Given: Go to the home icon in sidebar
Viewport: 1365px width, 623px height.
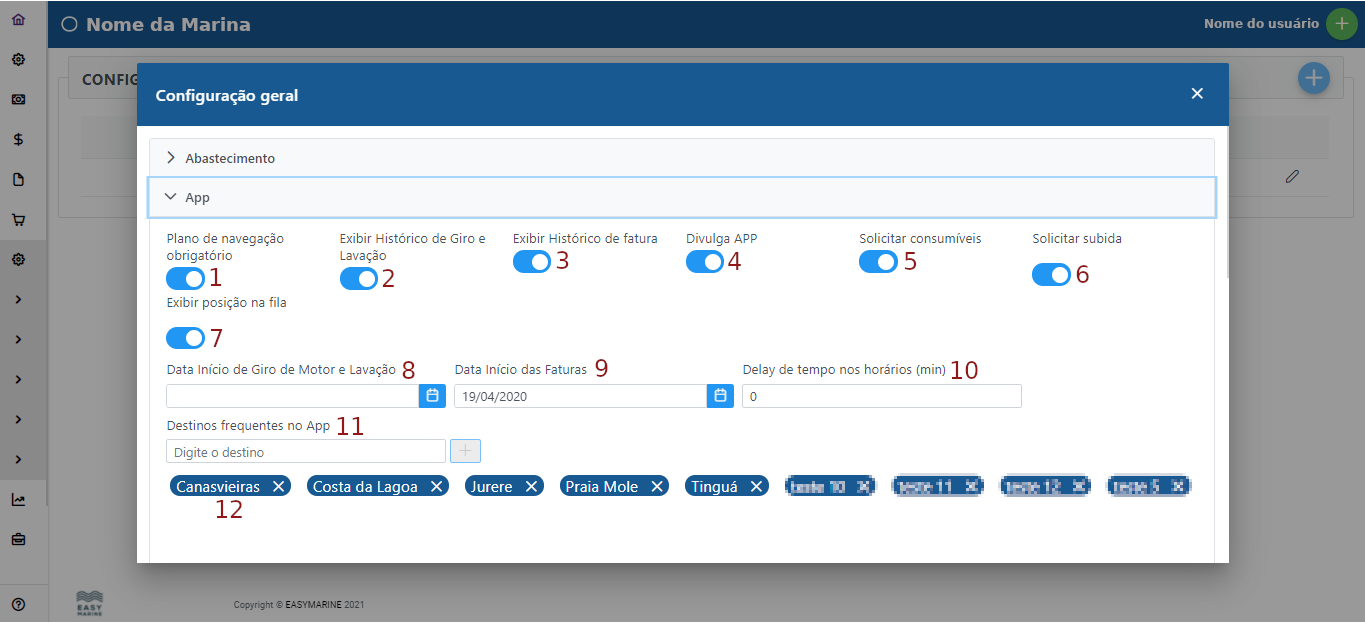Looking at the screenshot, I should pos(18,19).
